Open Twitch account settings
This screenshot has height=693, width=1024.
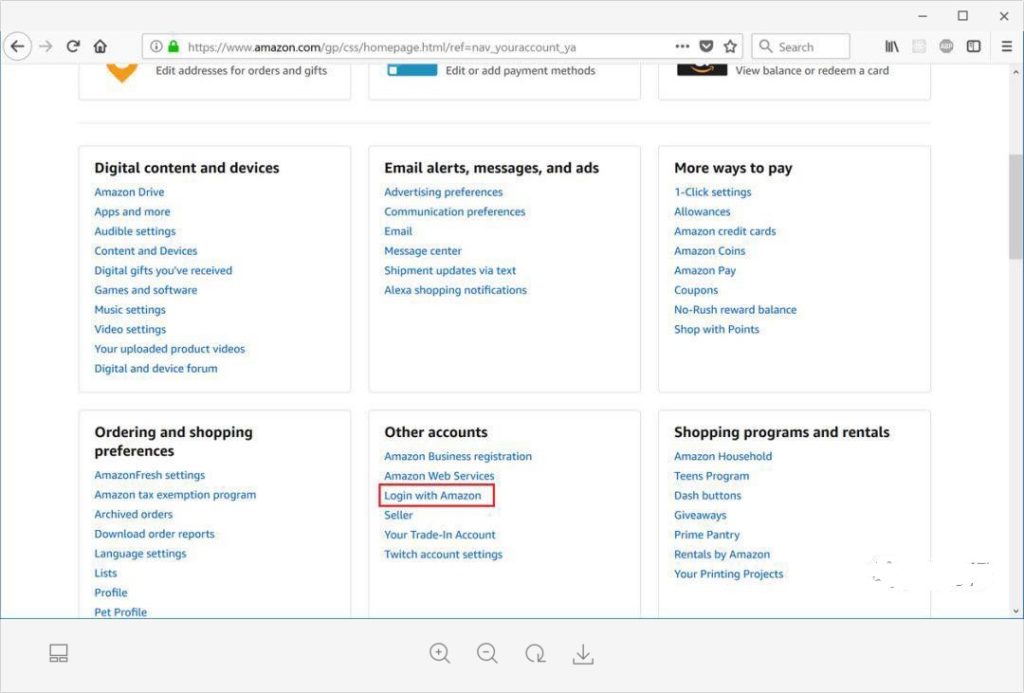(x=443, y=554)
